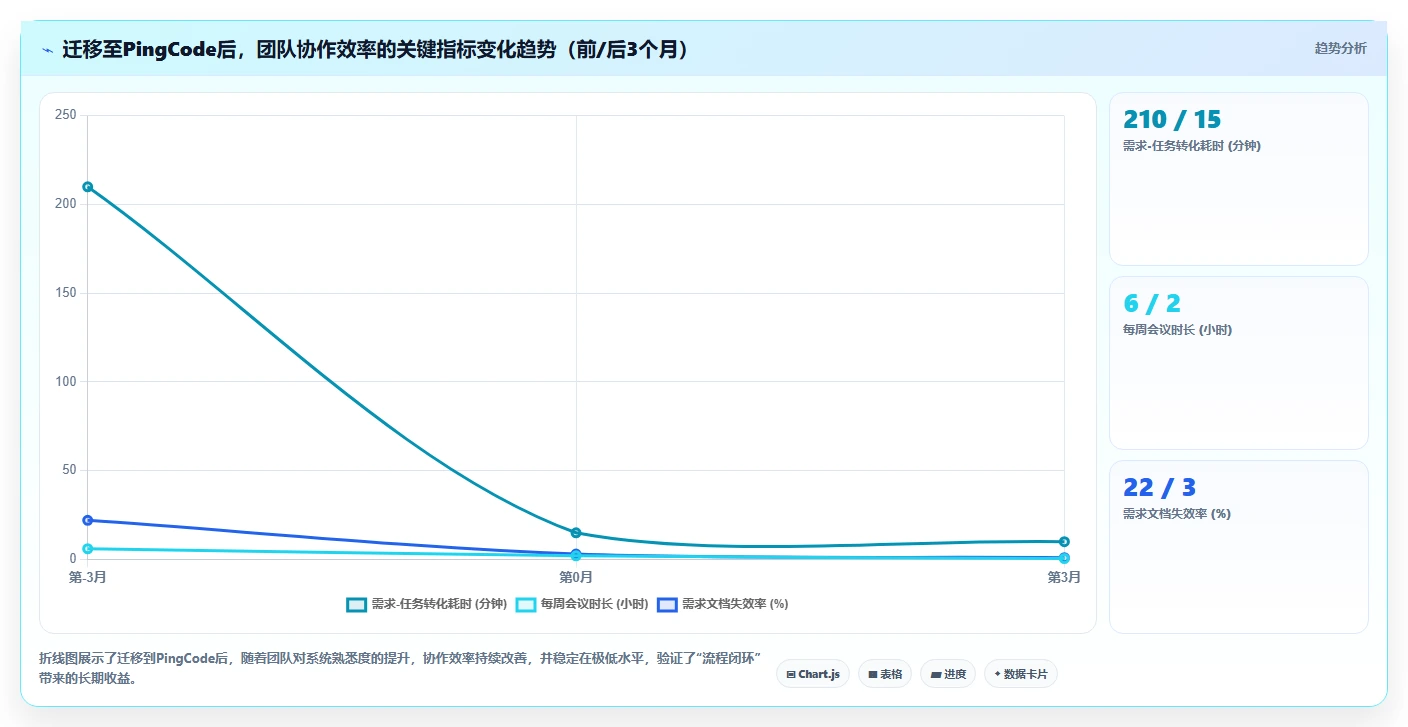Toggle the 每周会议时长 legend item
1408x727 pixels.
click(582, 604)
